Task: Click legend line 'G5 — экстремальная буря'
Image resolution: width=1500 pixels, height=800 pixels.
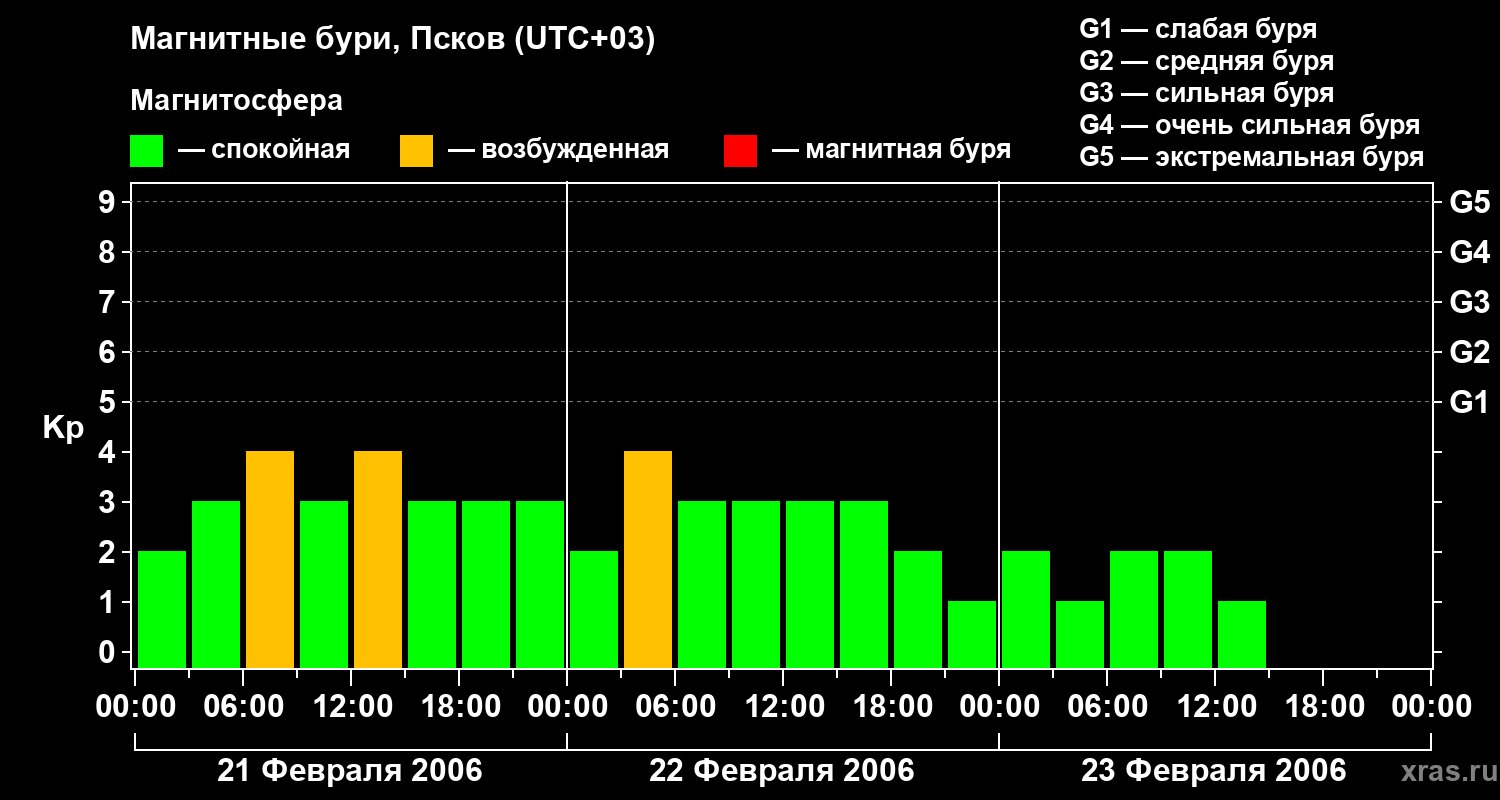Action: (x=1252, y=157)
